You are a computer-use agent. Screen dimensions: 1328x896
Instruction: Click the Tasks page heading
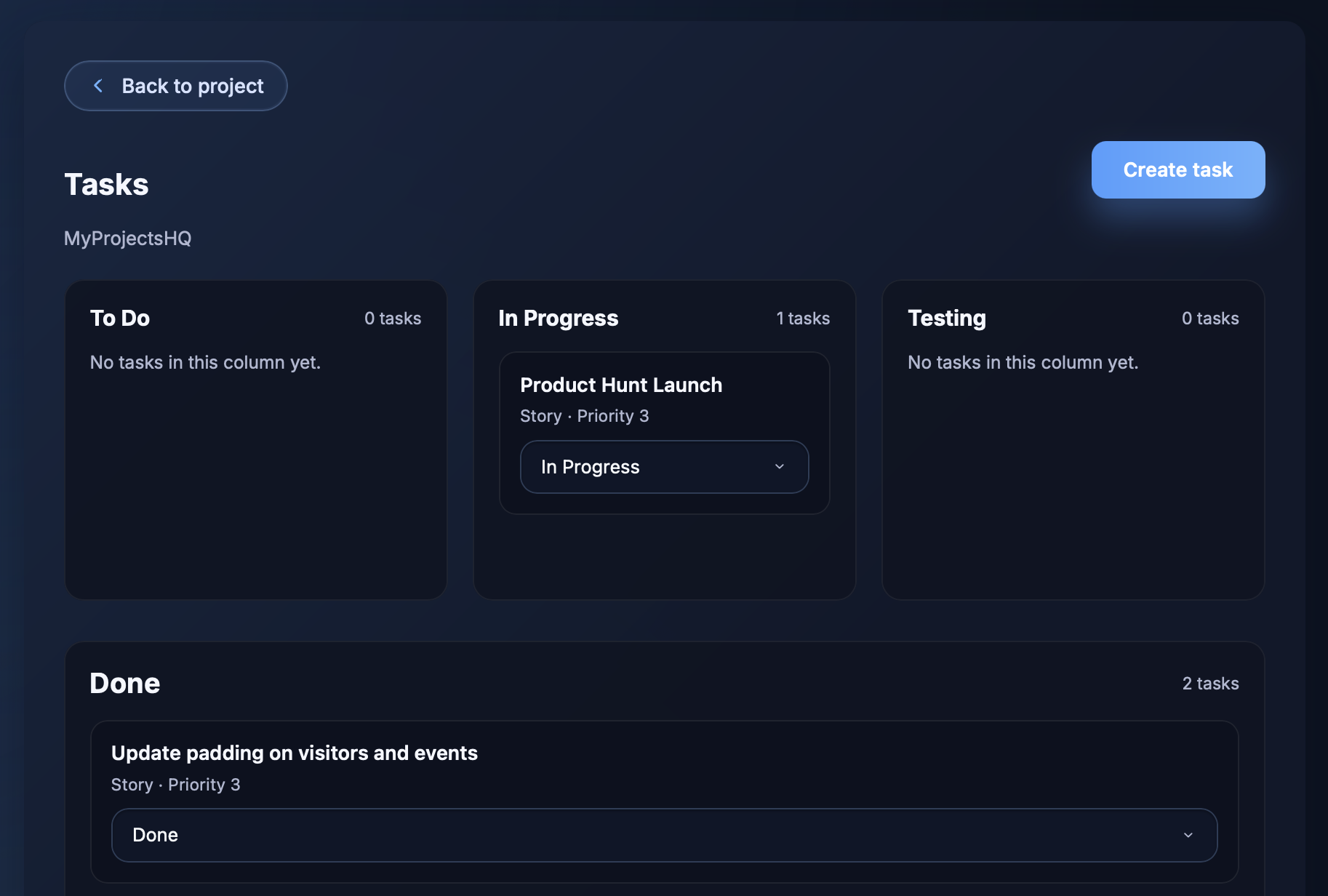pos(106,184)
